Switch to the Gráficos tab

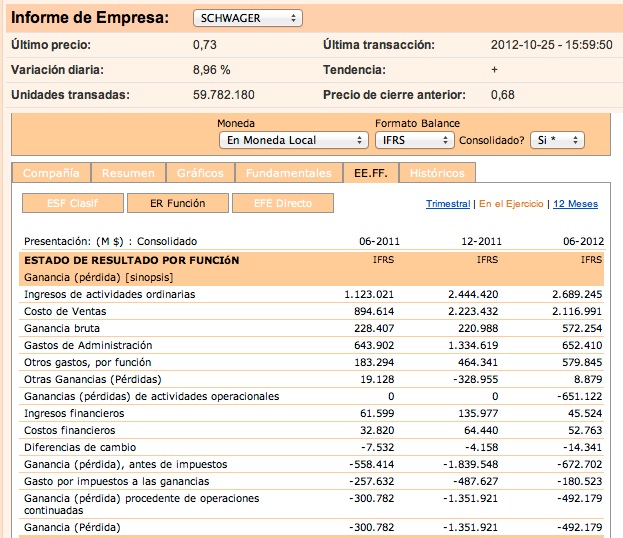point(200,173)
